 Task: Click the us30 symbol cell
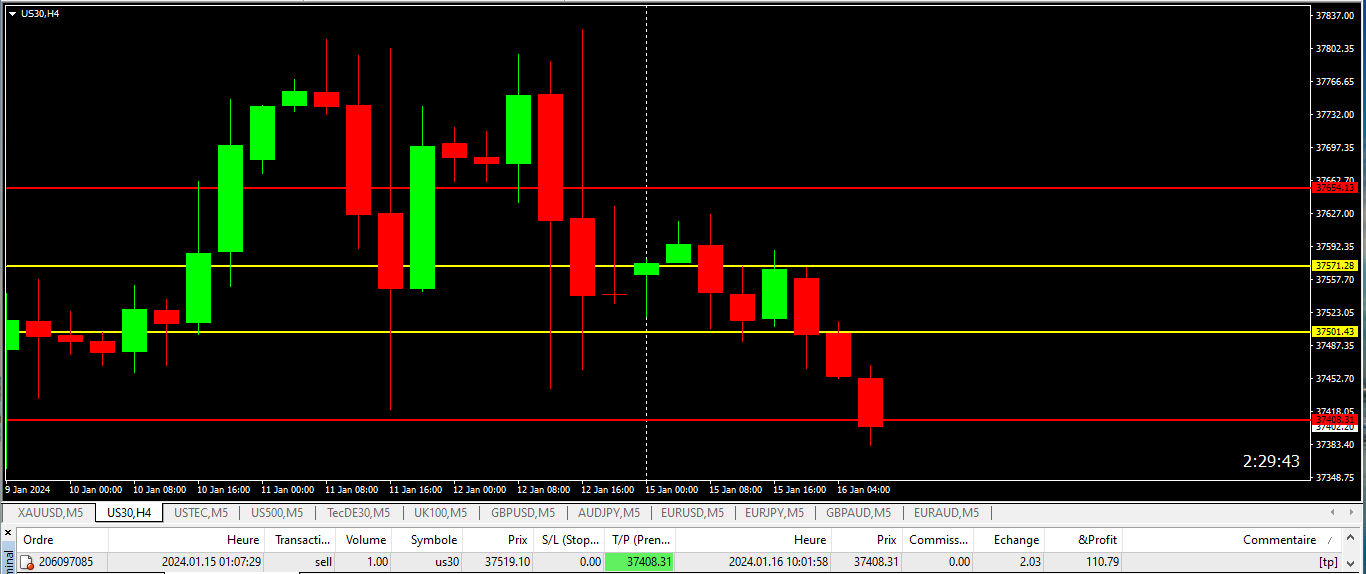(447, 562)
